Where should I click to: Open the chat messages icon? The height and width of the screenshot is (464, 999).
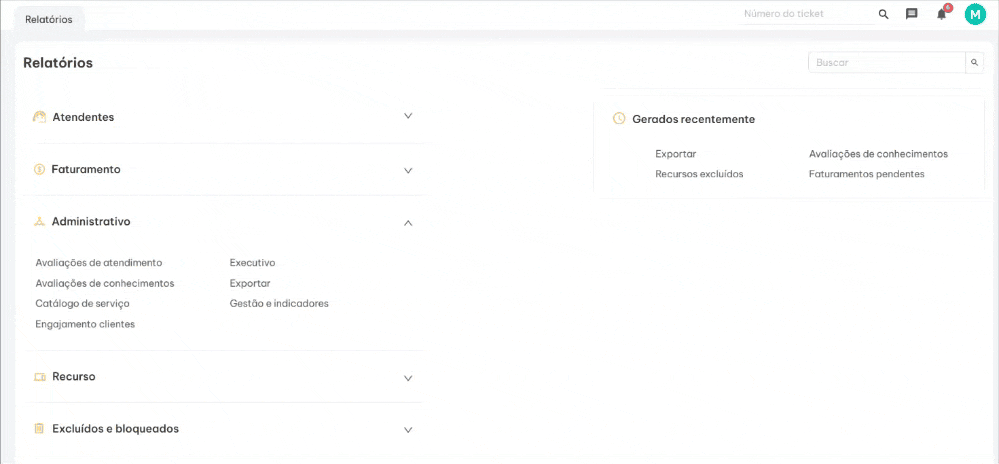tap(912, 14)
